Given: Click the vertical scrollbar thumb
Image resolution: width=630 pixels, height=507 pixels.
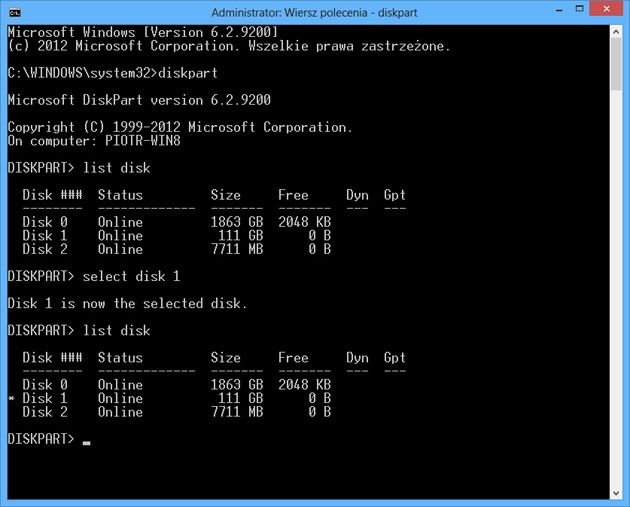Looking at the screenshot, I should tap(616, 64).
